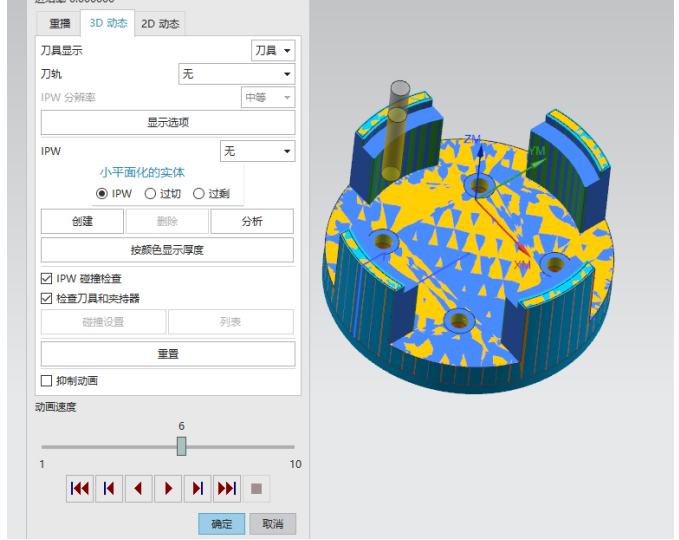Toggle IPW 碰撞检查 checkbox
Viewport: 679px width, 540px height.
(x=46, y=278)
